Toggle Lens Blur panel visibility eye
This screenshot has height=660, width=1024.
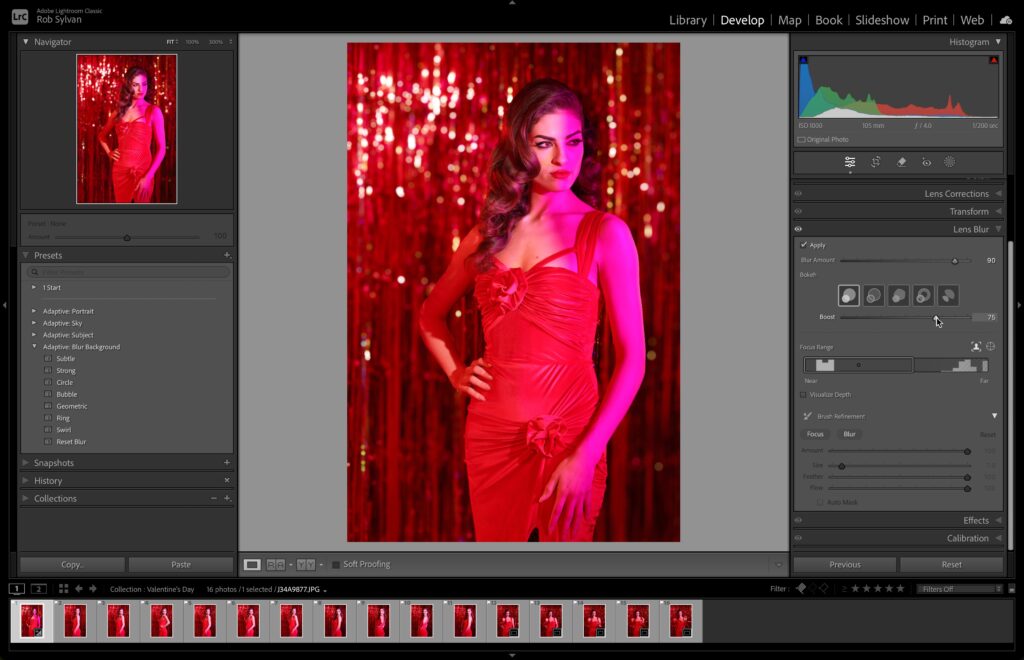[x=798, y=229]
